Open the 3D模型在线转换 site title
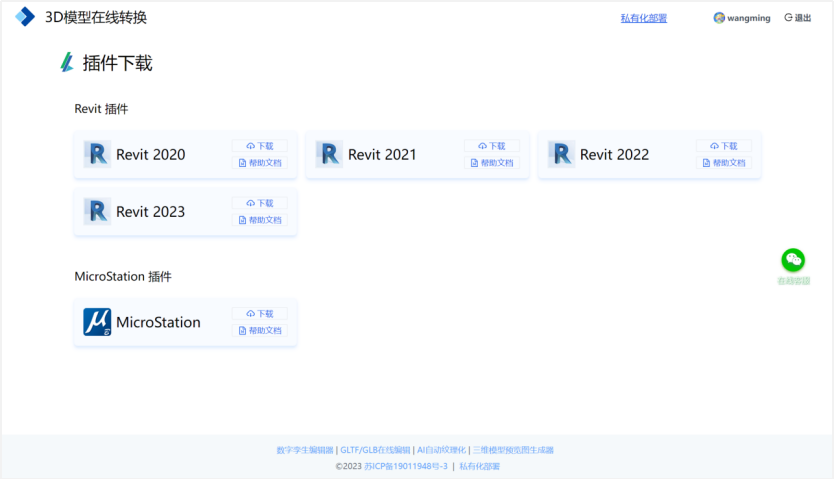 coord(96,18)
